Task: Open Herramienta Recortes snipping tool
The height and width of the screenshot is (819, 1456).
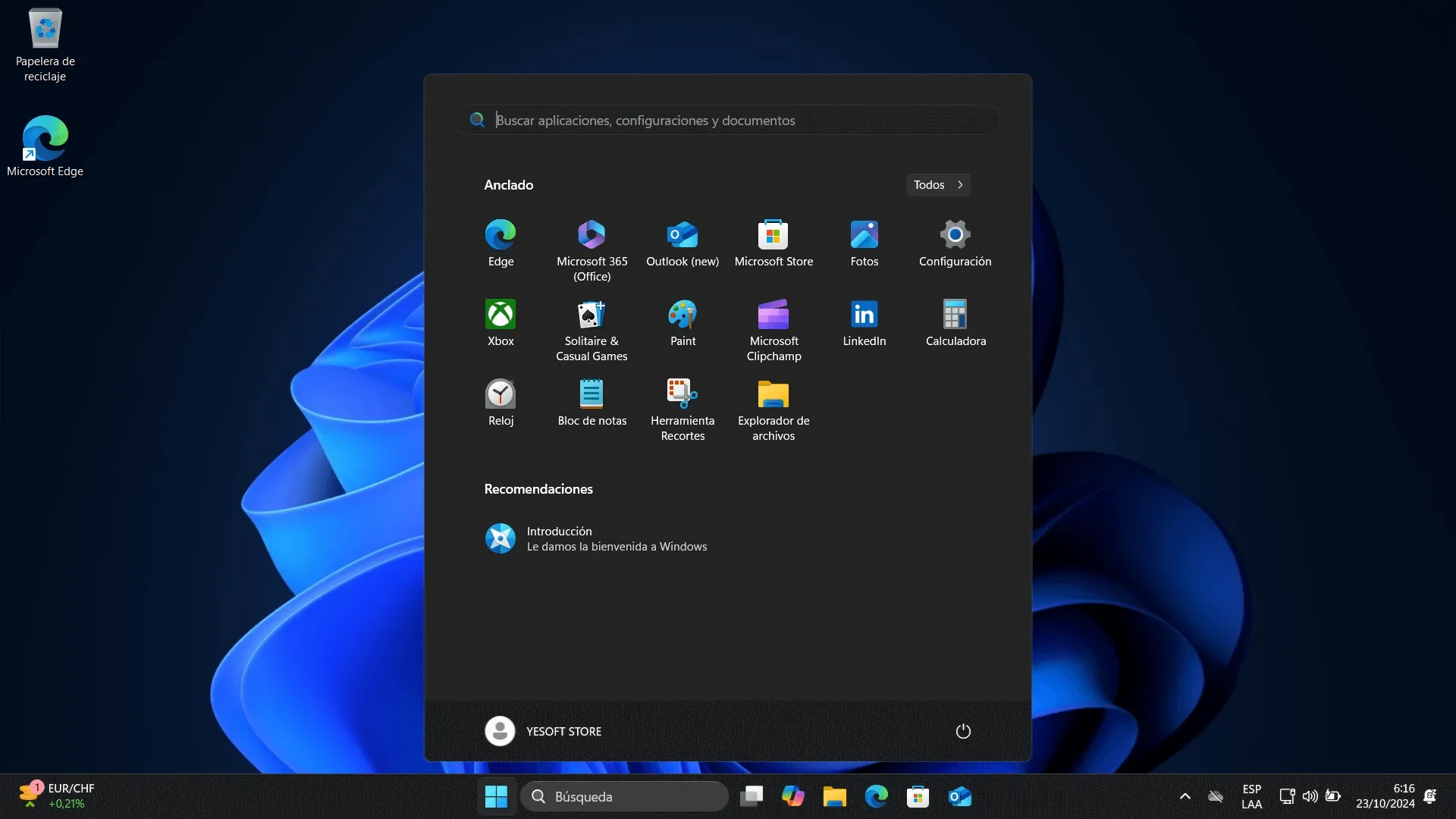Action: (x=682, y=409)
